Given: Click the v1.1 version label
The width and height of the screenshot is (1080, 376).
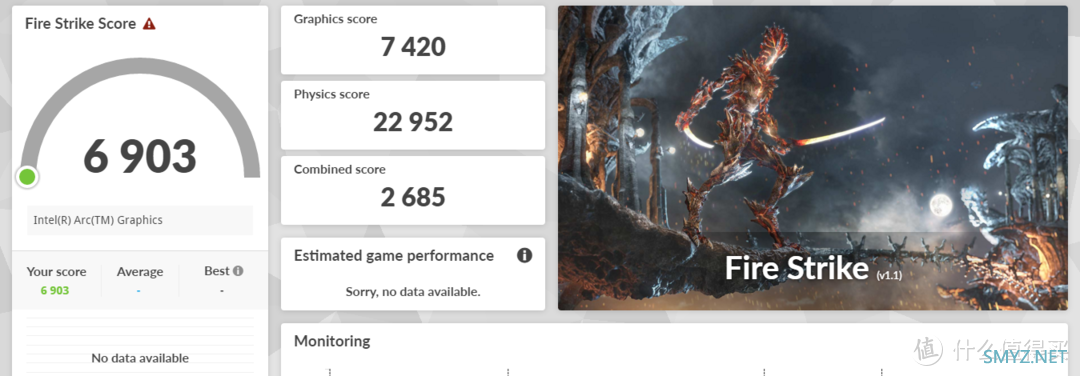Looking at the screenshot, I should pos(889,275).
